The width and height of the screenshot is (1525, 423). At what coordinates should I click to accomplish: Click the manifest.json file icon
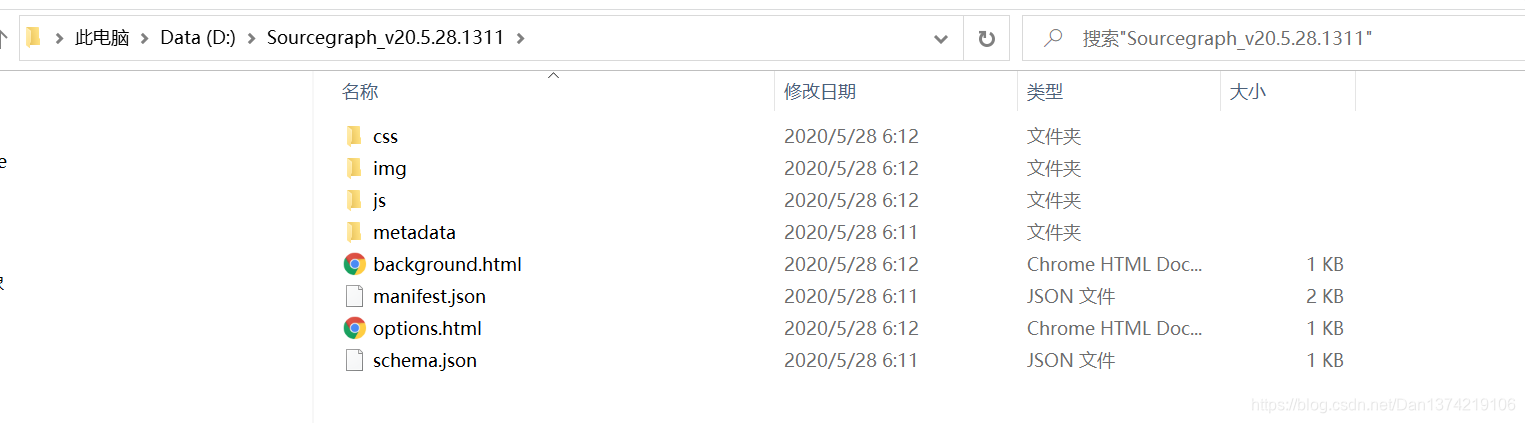pos(354,296)
